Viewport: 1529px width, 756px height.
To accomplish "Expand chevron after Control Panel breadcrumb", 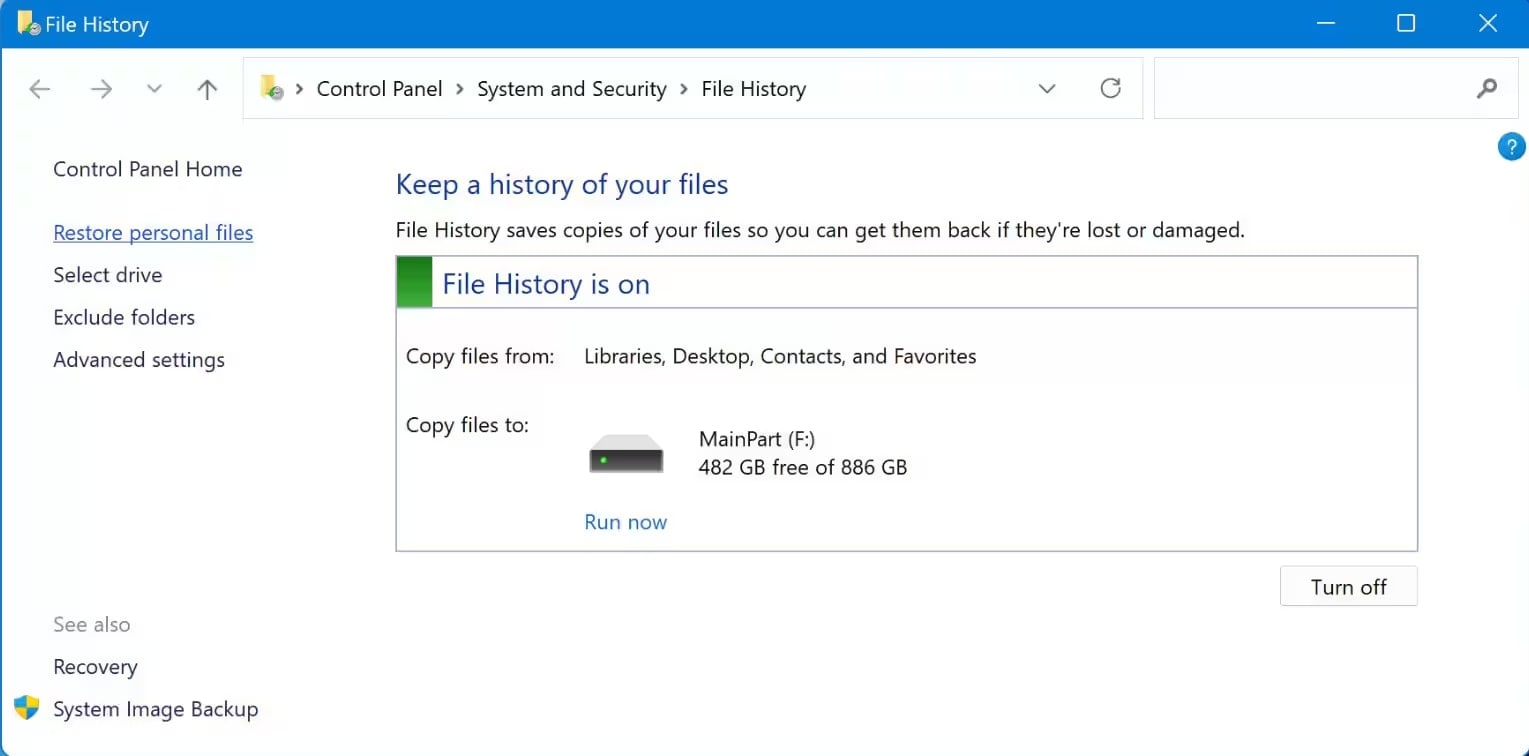I will pyautogui.click(x=460, y=89).
